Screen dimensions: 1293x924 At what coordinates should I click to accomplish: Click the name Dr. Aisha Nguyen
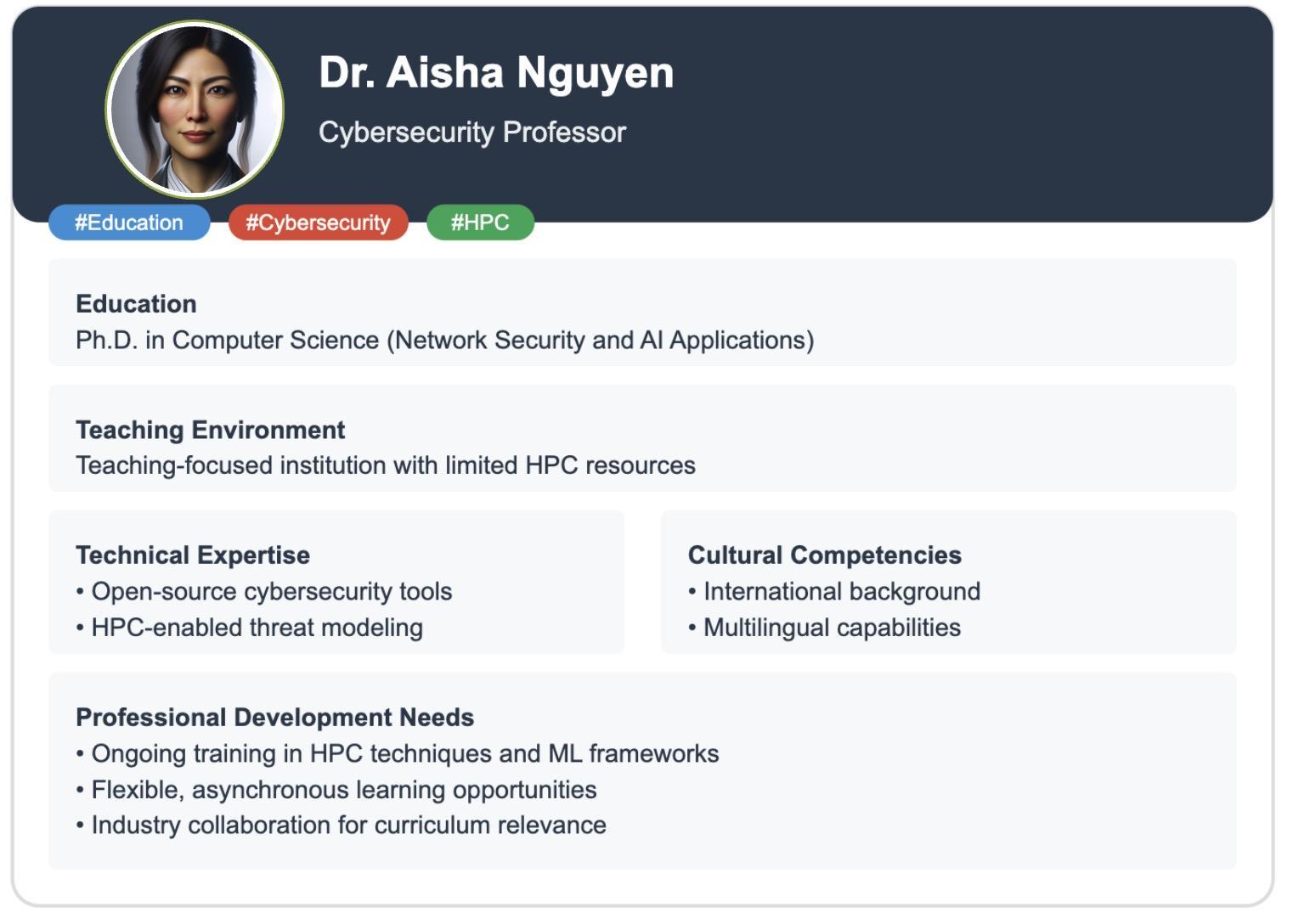(496, 73)
